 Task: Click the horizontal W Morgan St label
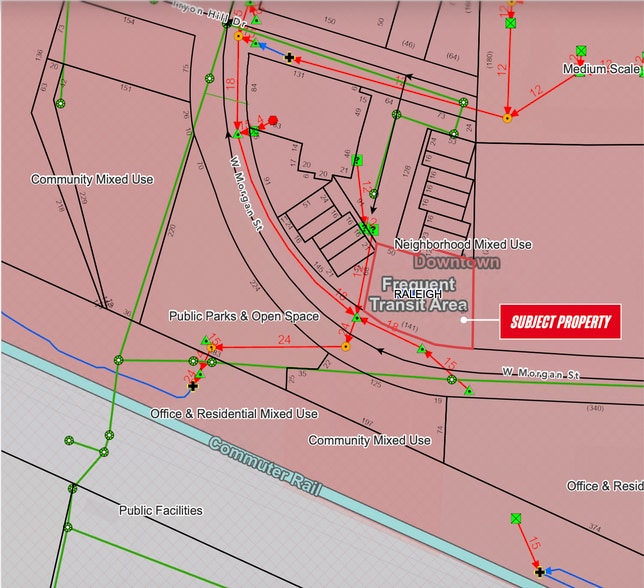(x=540, y=373)
